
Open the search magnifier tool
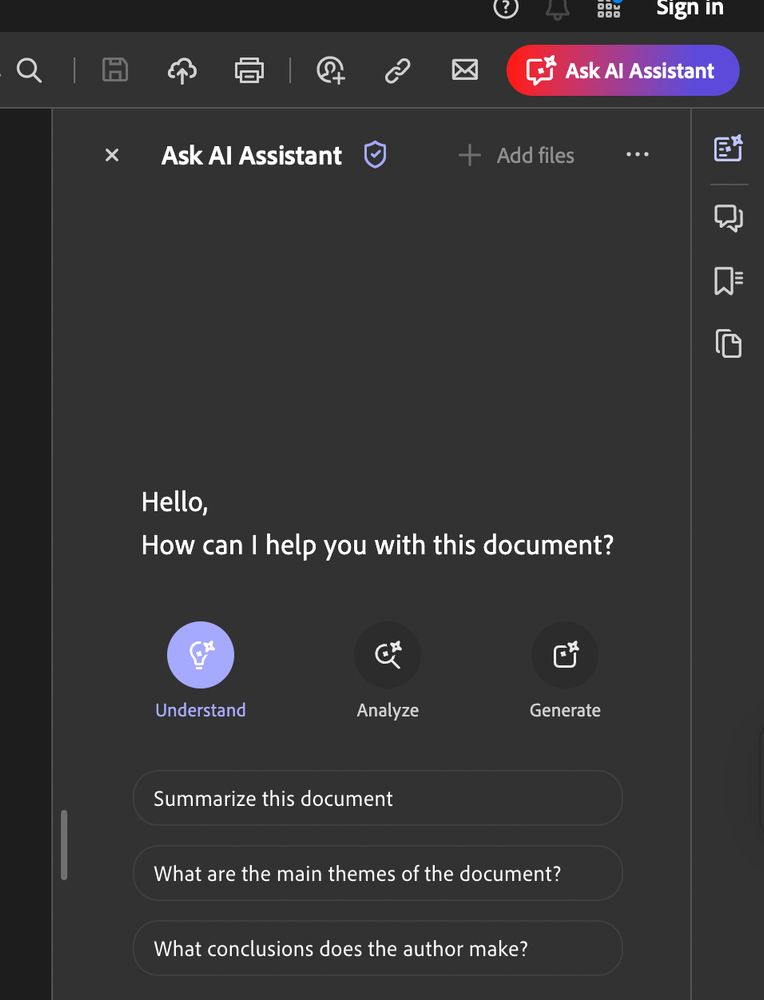(x=29, y=70)
